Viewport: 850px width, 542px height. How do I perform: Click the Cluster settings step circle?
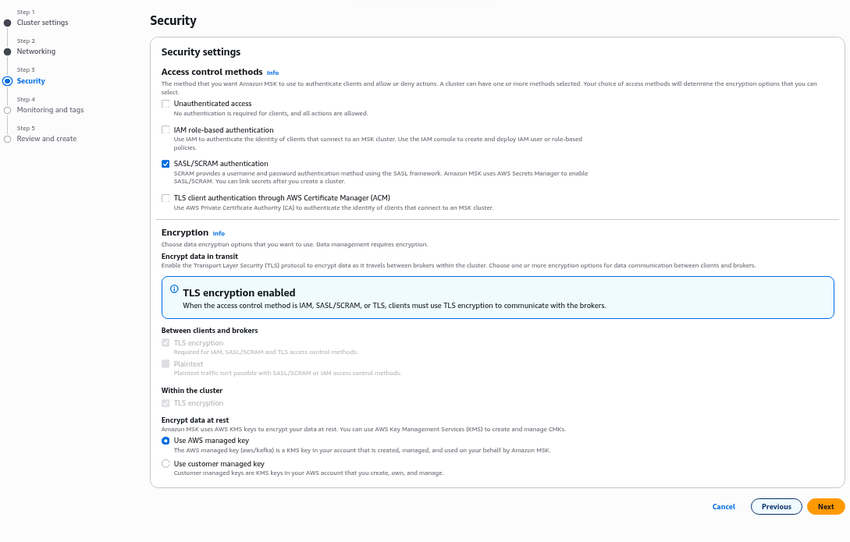pyautogui.click(x=8, y=22)
